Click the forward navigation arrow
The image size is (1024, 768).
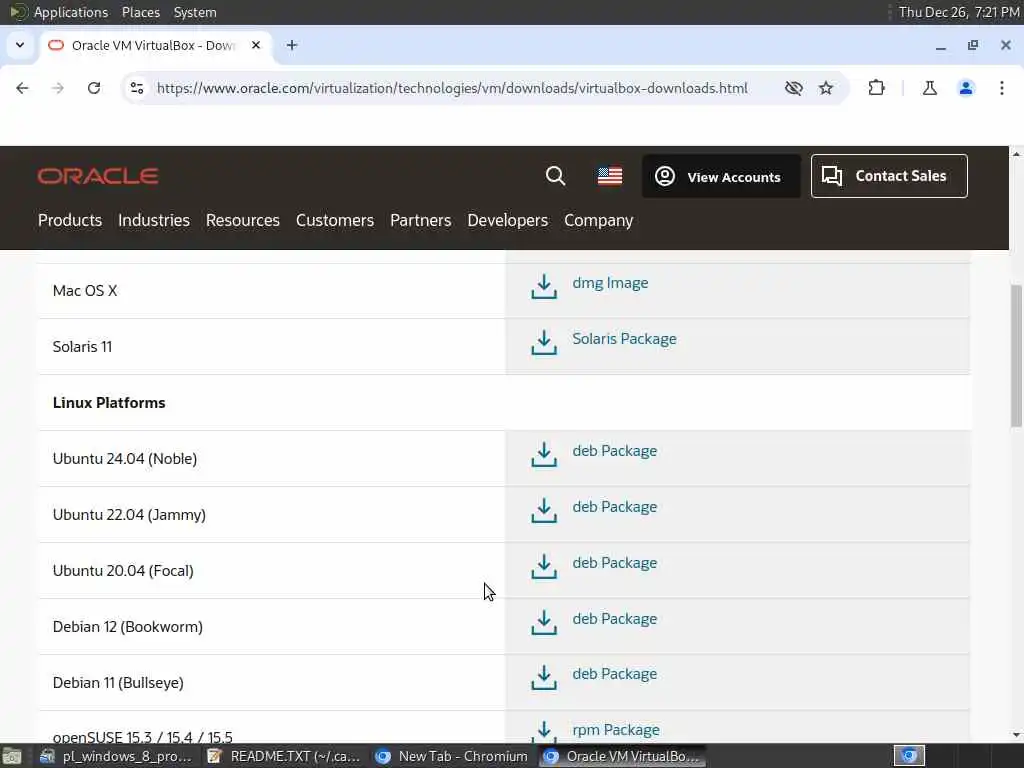[58, 88]
